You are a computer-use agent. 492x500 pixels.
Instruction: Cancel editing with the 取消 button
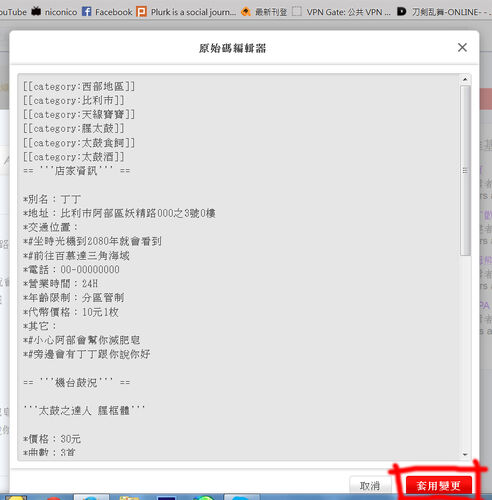tap(370, 486)
